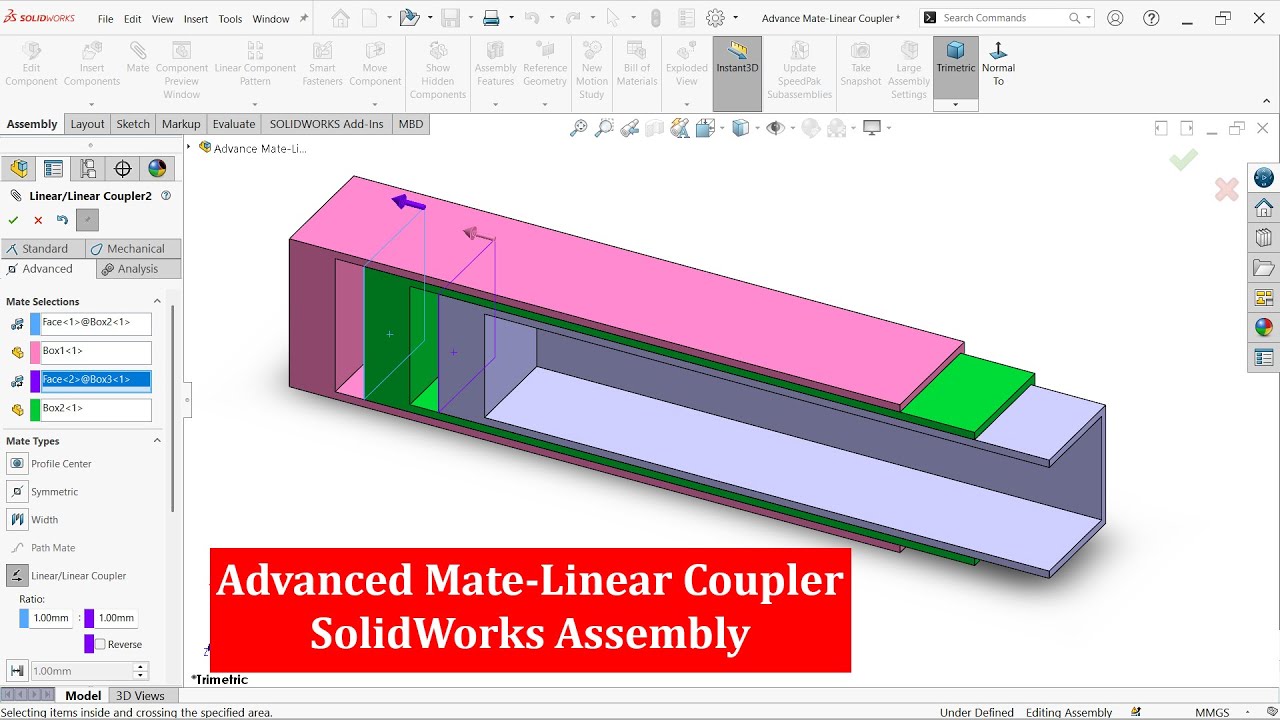Click the Help question mark icon
1280x720 pixels.
coord(1151,18)
